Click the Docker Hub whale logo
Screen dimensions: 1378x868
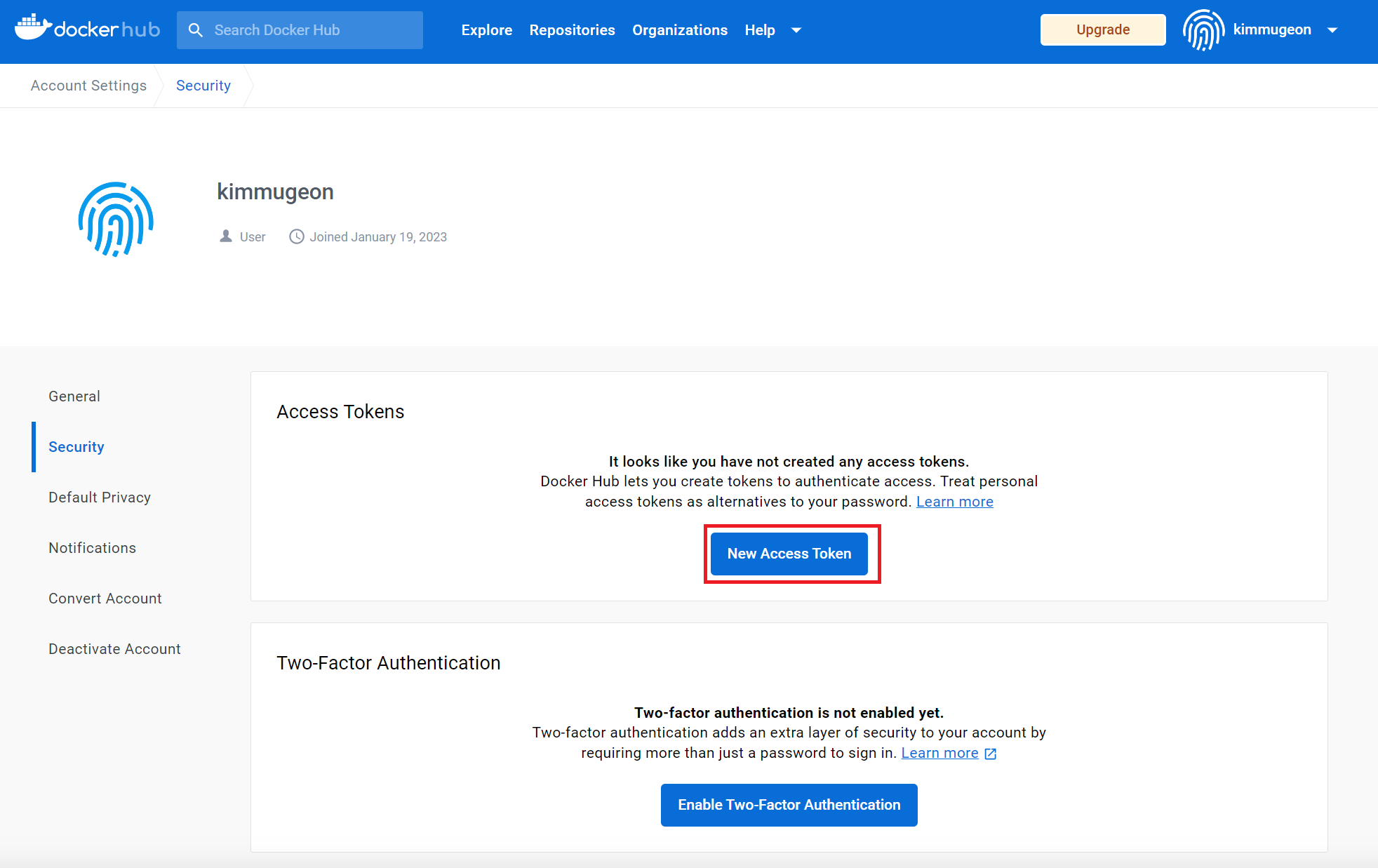tap(88, 29)
